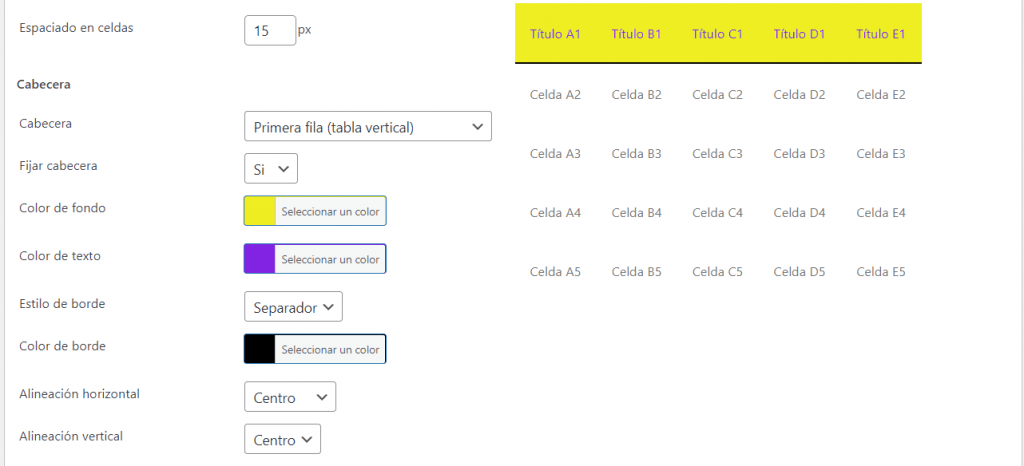Select table cell Celda D3
The width and height of the screenshot is (1024, 466).
[x=799, y=154]
